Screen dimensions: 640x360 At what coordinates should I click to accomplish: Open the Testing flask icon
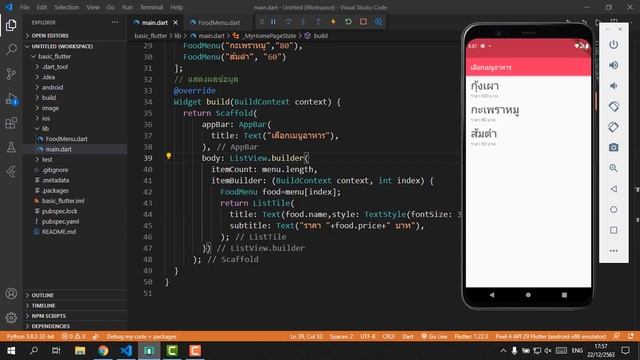coord(11,147)
